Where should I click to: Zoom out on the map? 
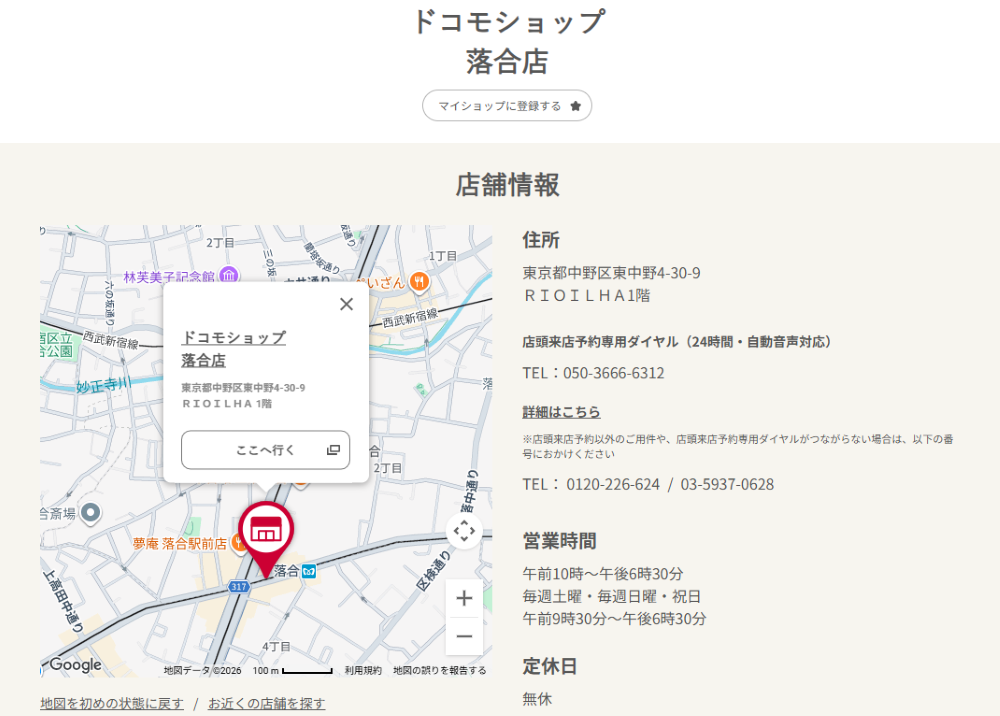pos(464,636)
